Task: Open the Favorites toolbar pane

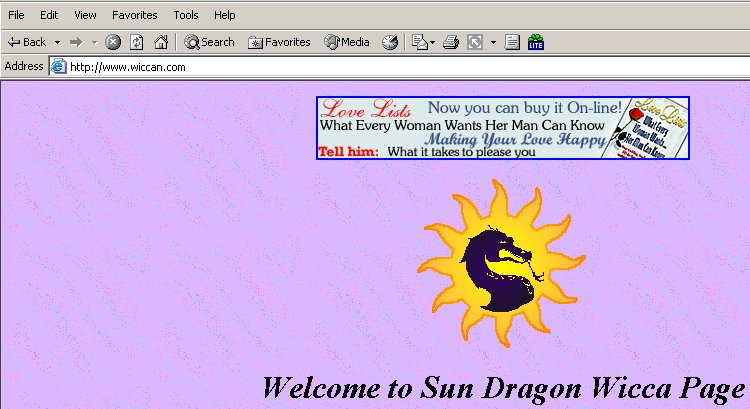Action: click(x=279, y=43)
